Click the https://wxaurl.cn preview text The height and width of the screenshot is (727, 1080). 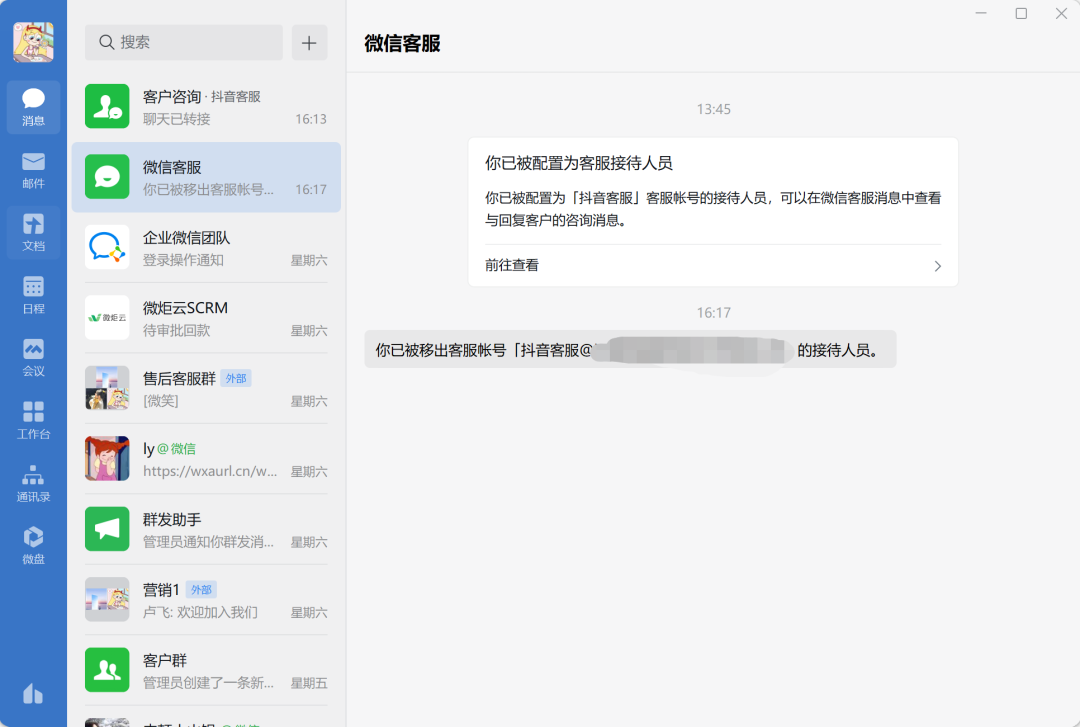(x=210, y=471)
